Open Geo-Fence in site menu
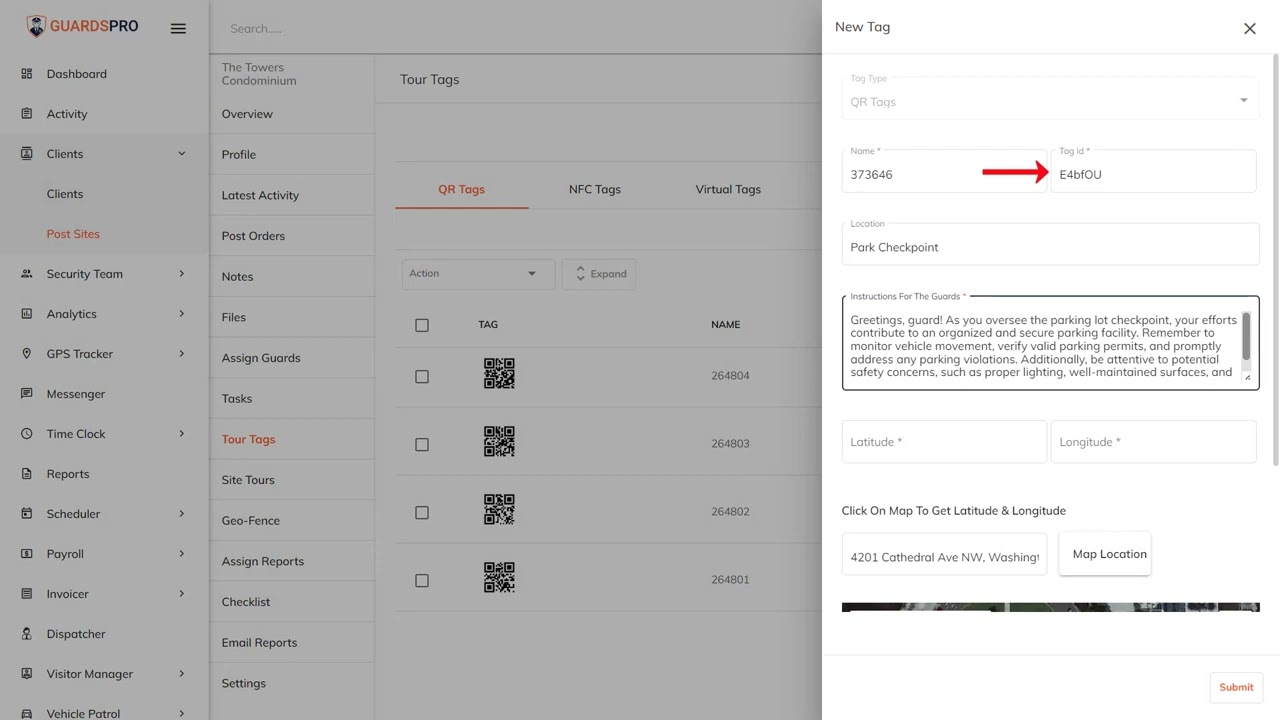This screenshot has width=1280, height=720. 251,521
